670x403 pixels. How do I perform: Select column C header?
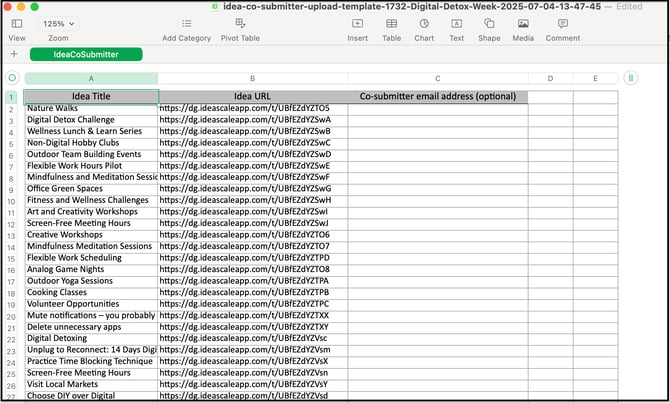[x=437, y=78]
